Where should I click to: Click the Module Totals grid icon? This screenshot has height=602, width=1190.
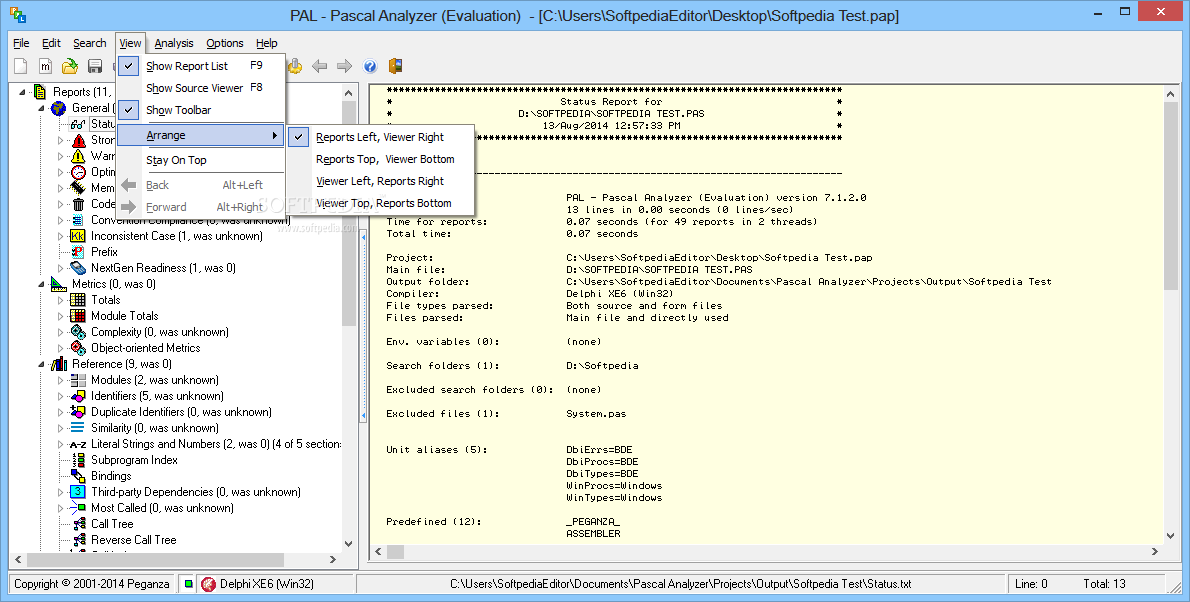point(78,316)
